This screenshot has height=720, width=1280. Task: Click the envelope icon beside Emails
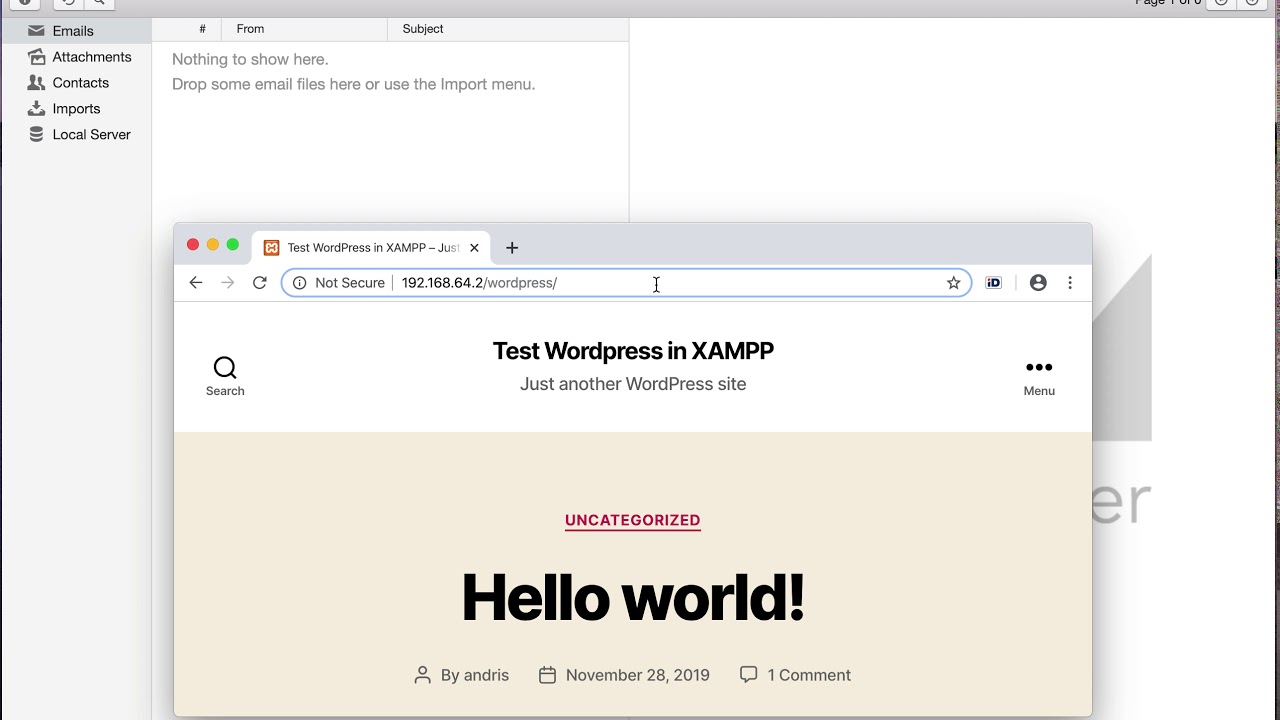point(36,31)
